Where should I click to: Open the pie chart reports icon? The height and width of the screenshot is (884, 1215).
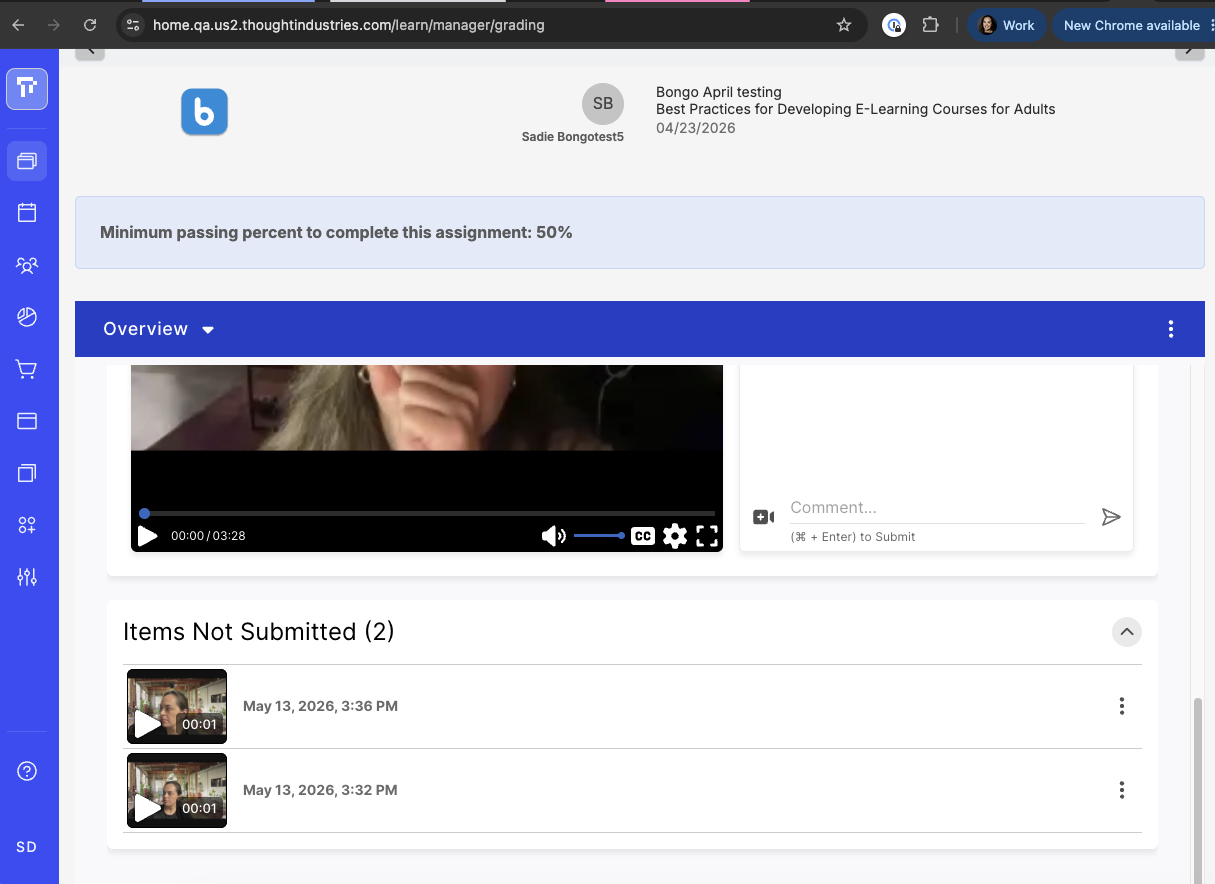pos(27,317)
